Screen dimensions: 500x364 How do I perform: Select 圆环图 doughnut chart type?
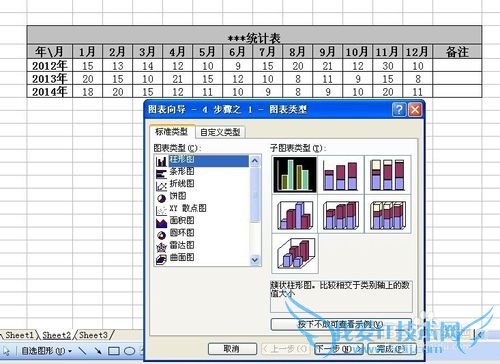(202, 233)
